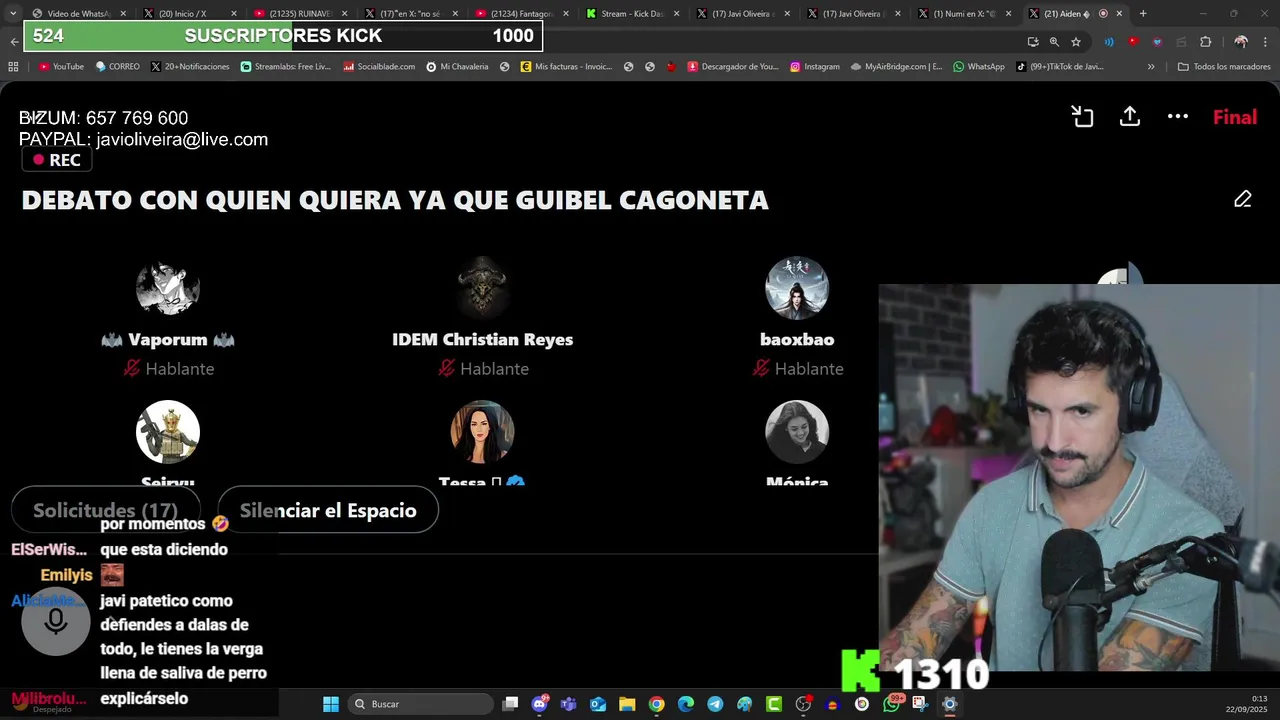
Task: Open the Extensions puzzle icon
Action: point(1205,42)
